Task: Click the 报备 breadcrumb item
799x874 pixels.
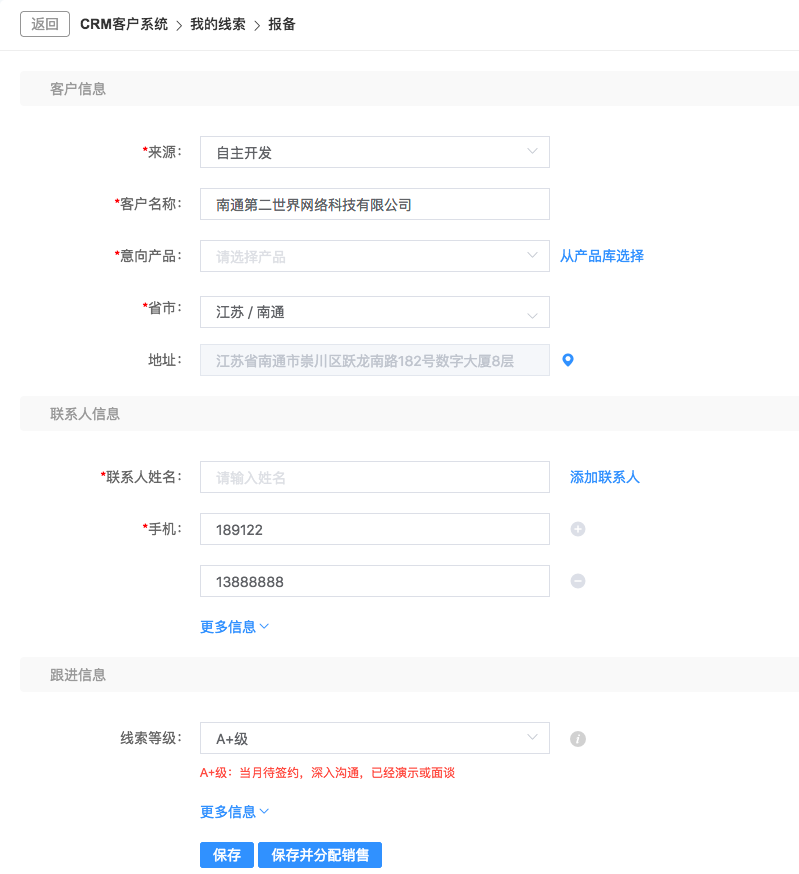Action: click(x=282, y=25)
